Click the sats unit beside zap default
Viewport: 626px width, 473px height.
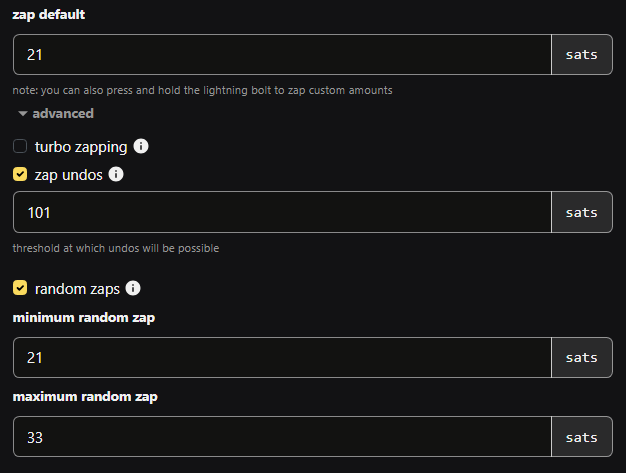pyautogui.click(x=581, y=54)
